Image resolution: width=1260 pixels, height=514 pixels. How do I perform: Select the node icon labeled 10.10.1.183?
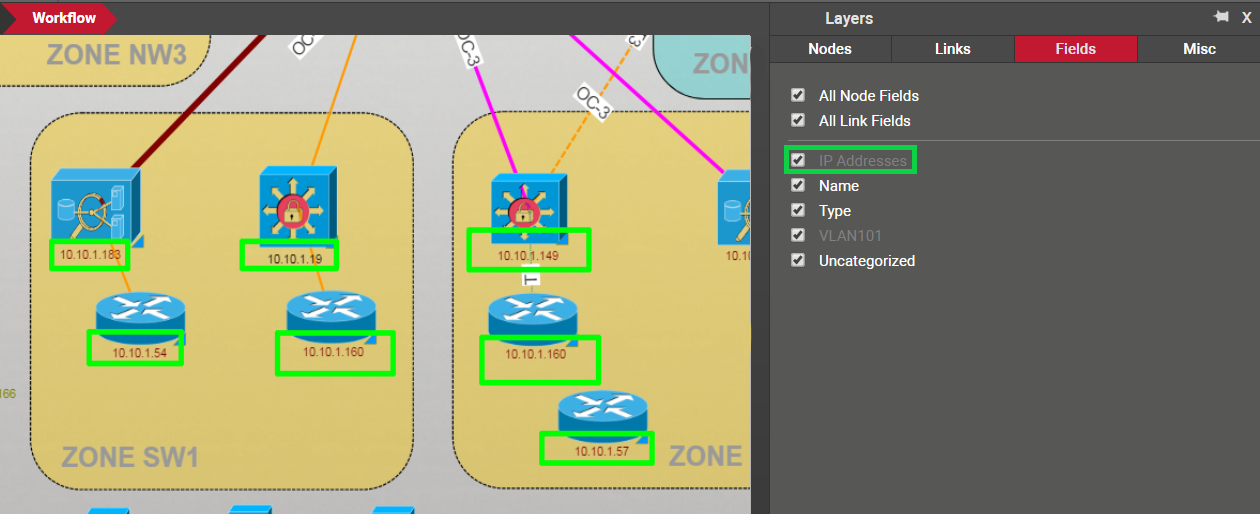pyautogui.click(x=94, y=205)
